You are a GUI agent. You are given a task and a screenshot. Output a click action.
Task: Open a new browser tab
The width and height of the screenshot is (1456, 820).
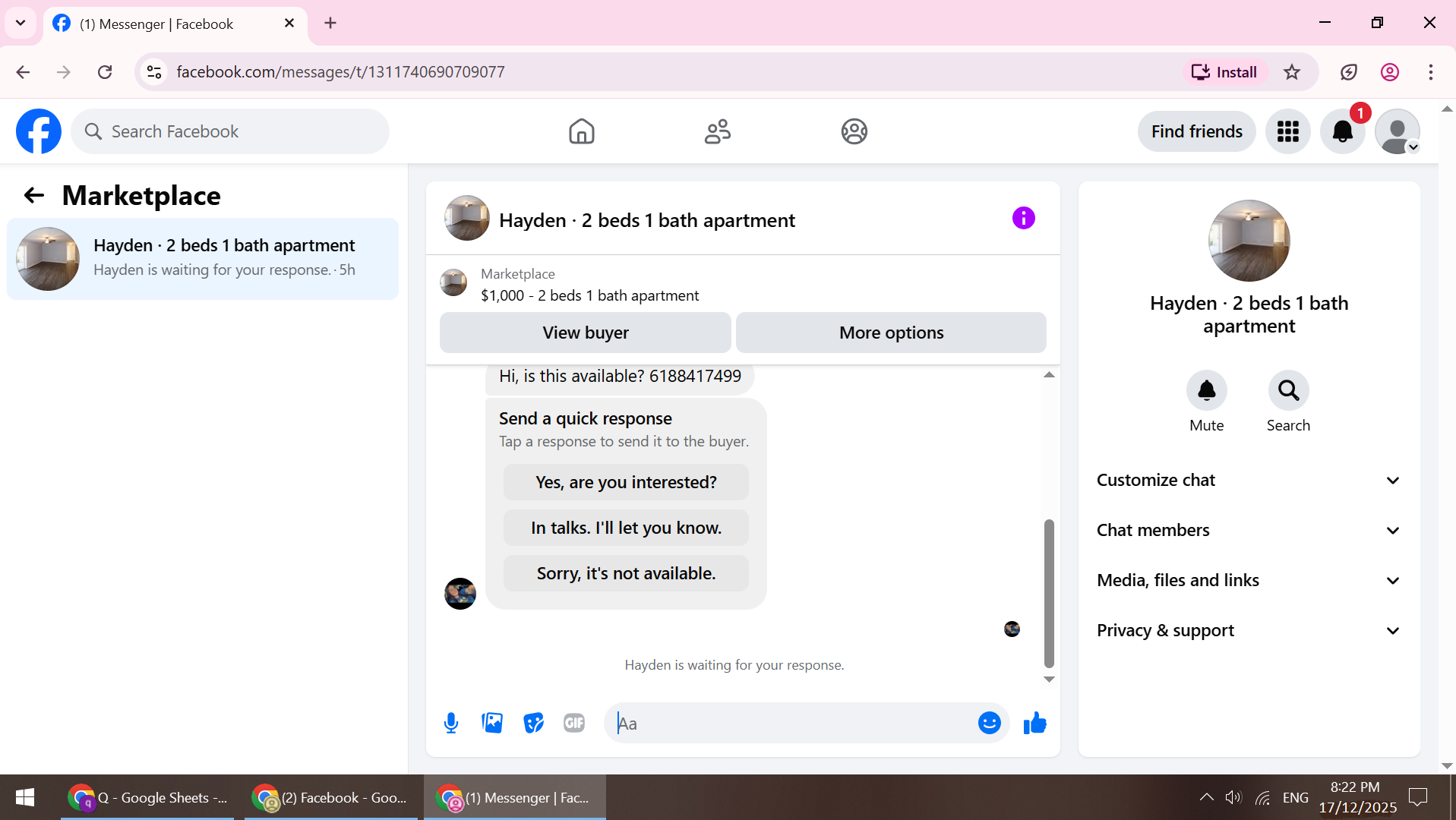pyautogui.click(x=330, y=23)
